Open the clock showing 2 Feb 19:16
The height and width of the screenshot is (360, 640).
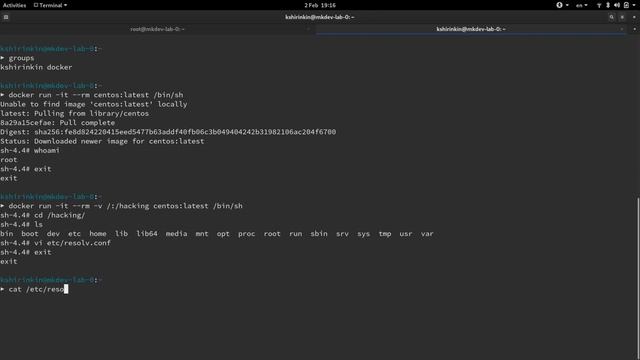click(320, 5)
